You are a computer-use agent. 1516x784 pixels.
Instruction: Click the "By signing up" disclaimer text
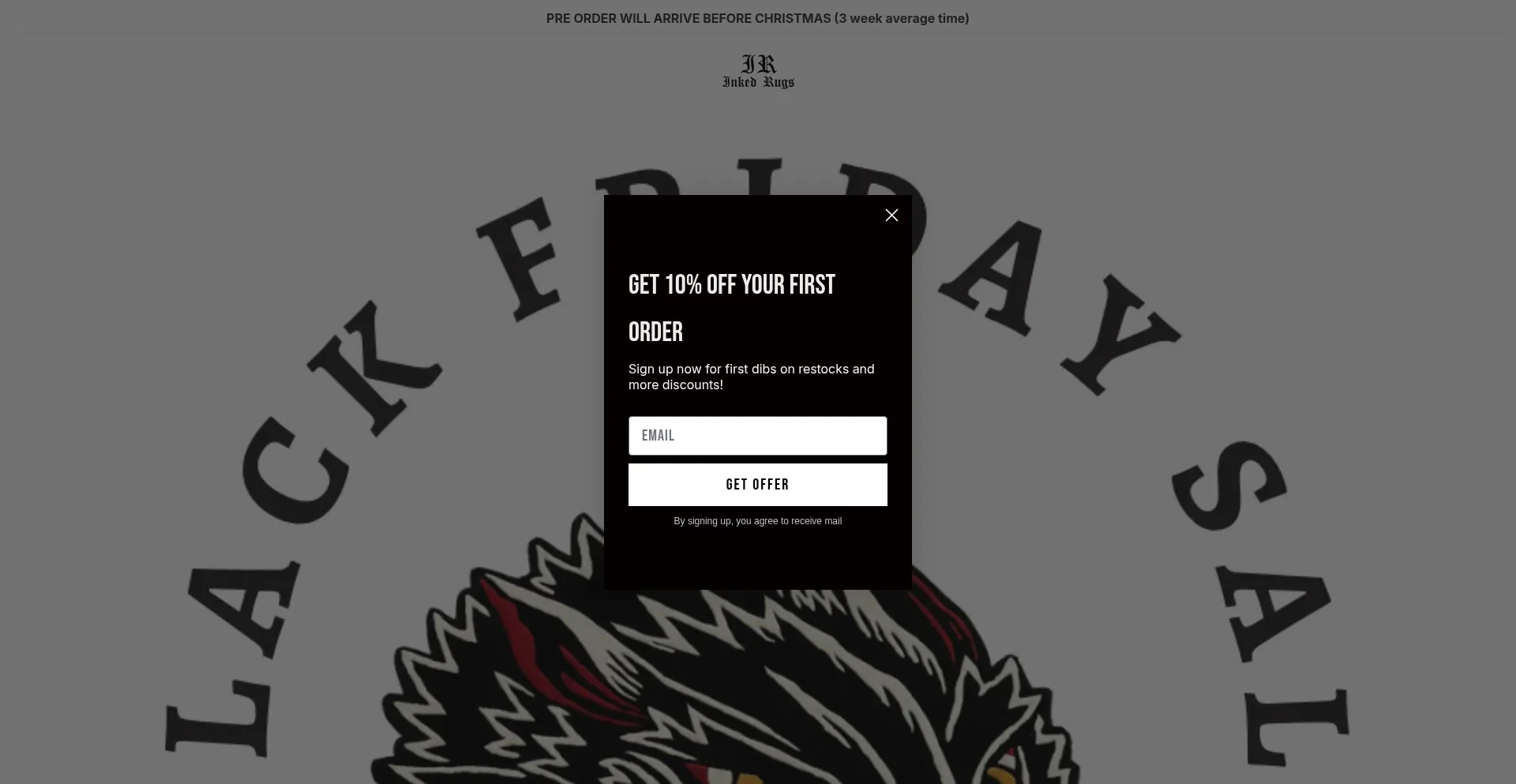pyautogui.click(x=757, y=521)
